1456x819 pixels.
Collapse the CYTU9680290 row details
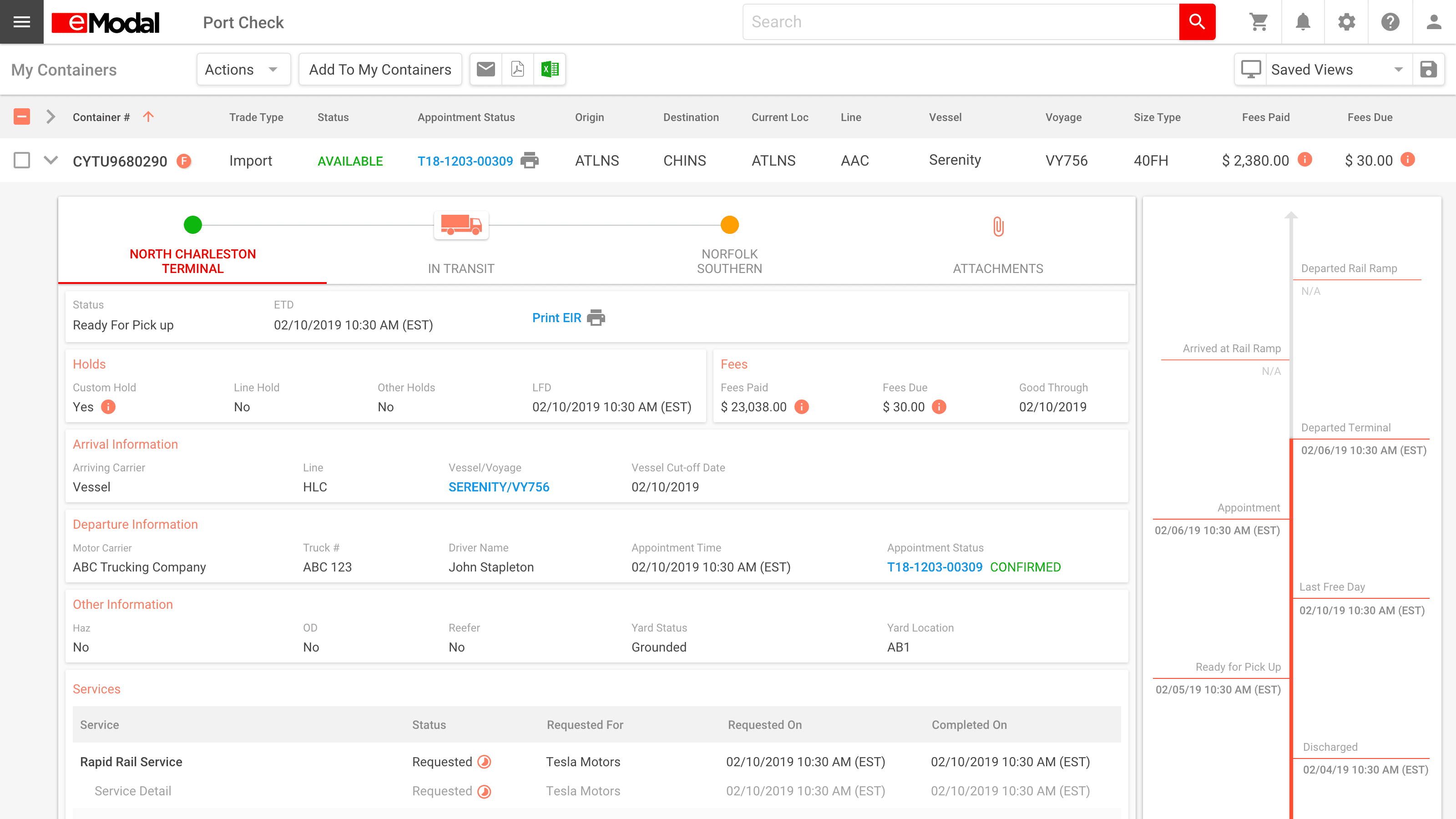51,161
